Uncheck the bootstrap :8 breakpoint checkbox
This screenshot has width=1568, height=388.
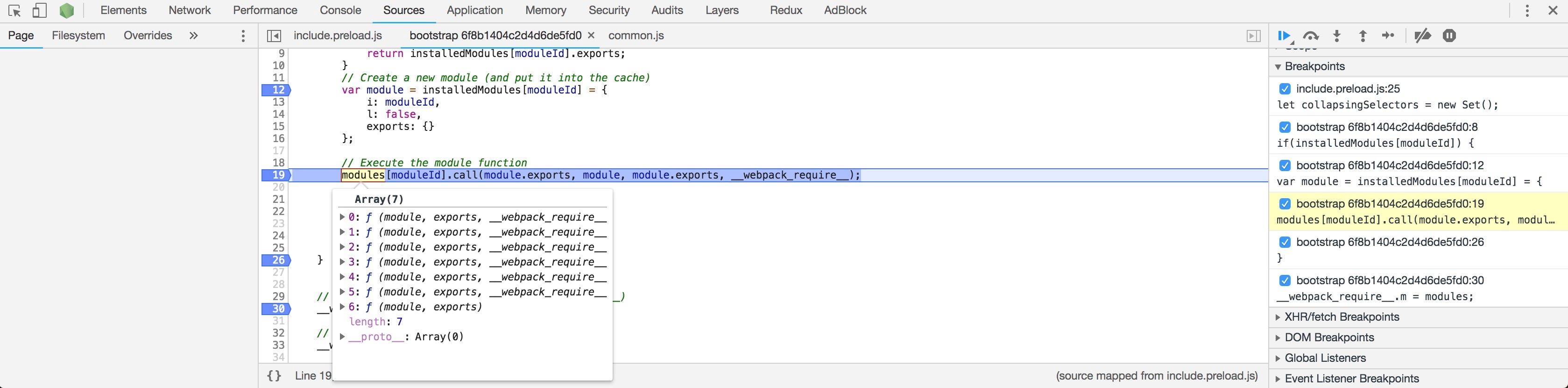tap(1285, 127)
